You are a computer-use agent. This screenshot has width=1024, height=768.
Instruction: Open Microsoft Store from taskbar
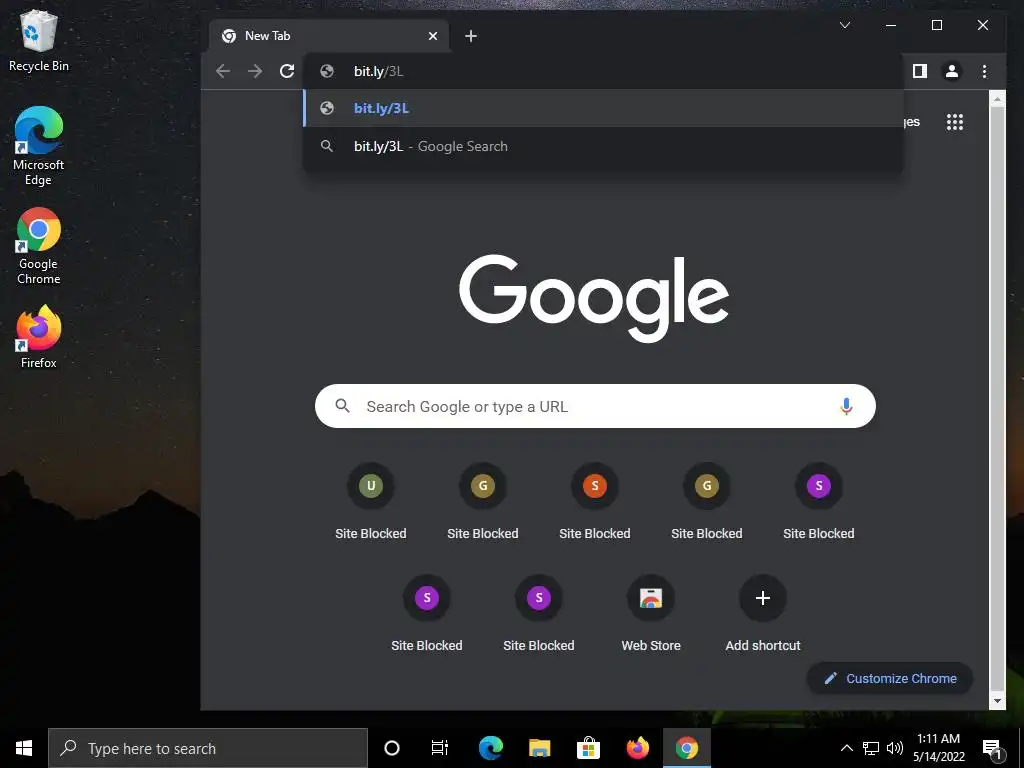pos(588,748)
